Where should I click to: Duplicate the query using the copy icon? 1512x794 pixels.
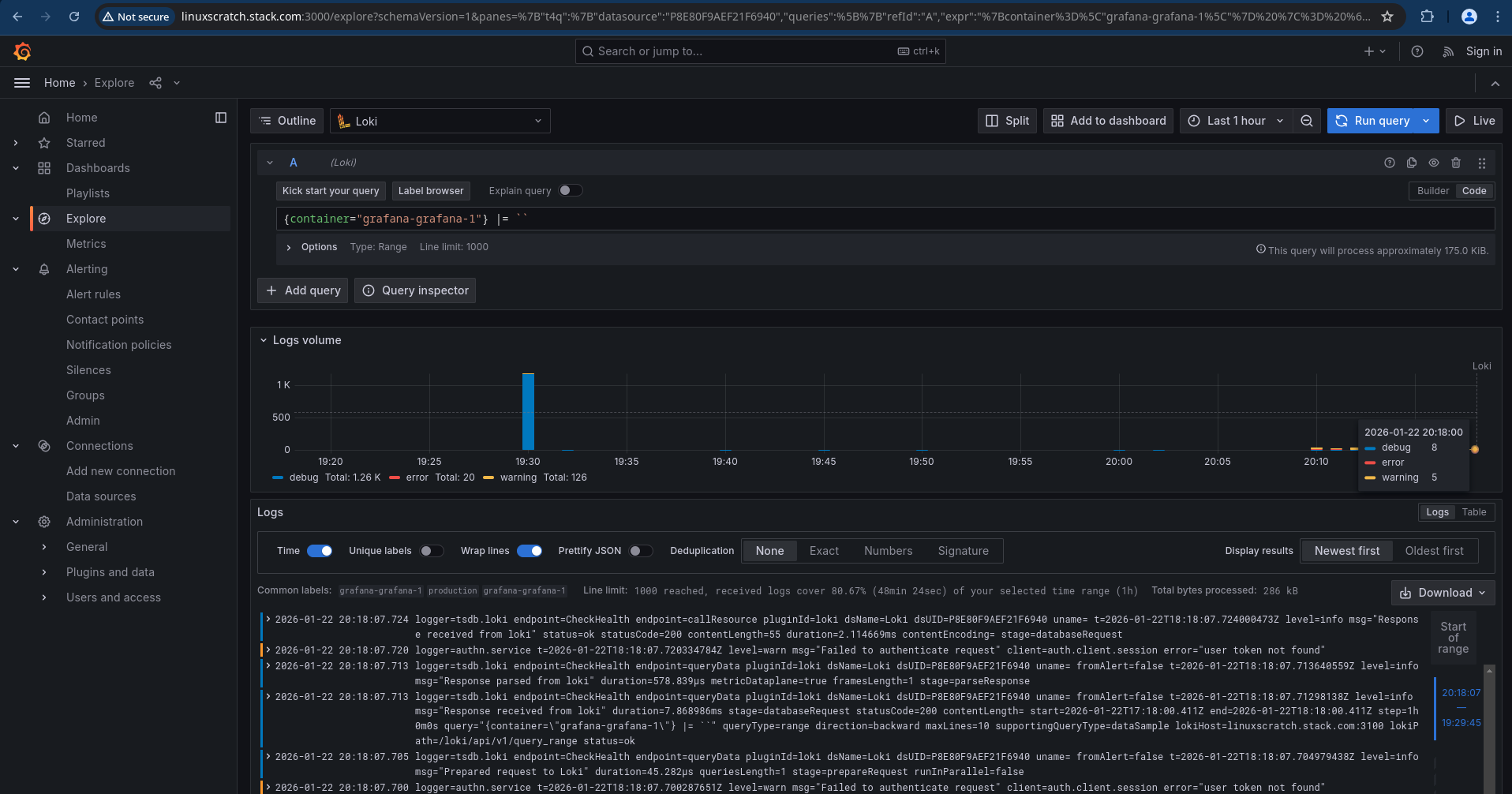[x=1412, y=163]
